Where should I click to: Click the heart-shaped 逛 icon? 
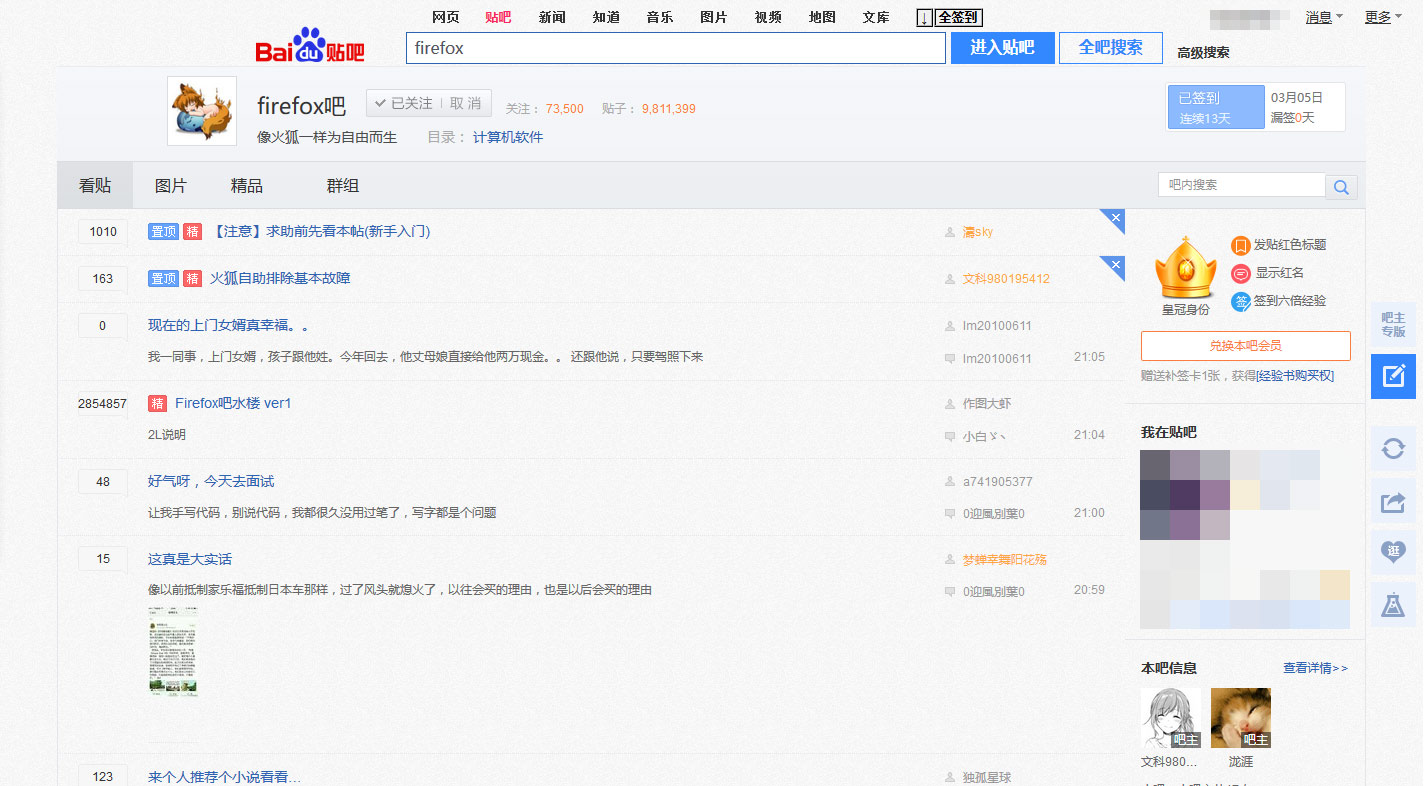click(1393, 553)
